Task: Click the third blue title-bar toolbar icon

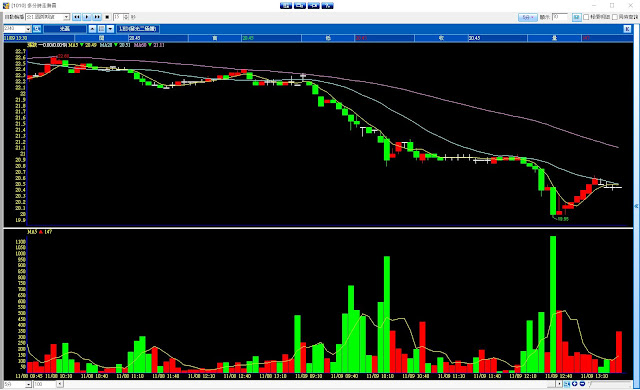Action: [x=313, y=6]
